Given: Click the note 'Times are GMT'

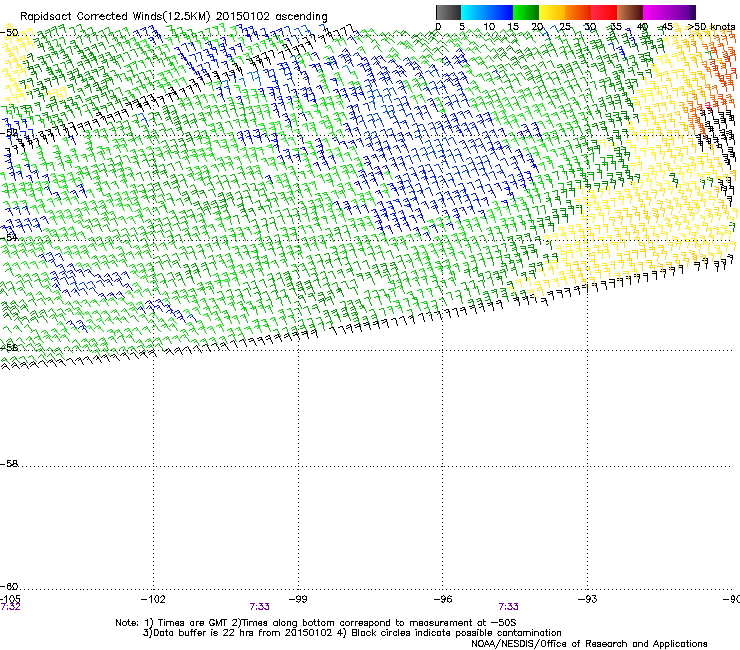Looking at the screenshot, I should 191,623.
